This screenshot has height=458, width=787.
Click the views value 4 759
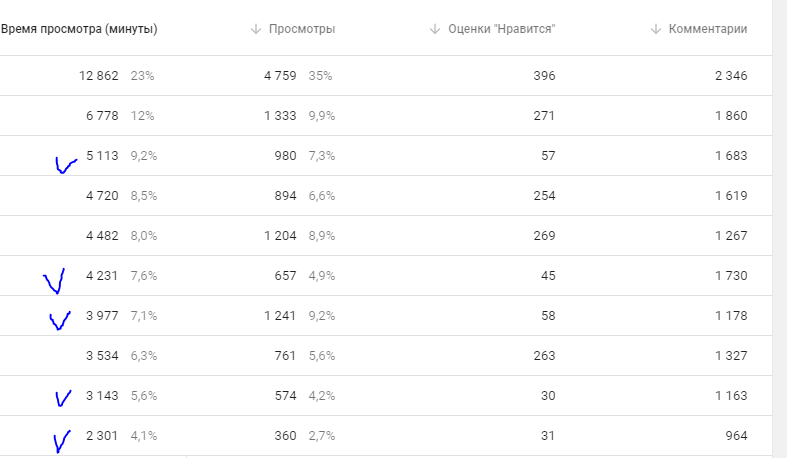pos(280,75)
